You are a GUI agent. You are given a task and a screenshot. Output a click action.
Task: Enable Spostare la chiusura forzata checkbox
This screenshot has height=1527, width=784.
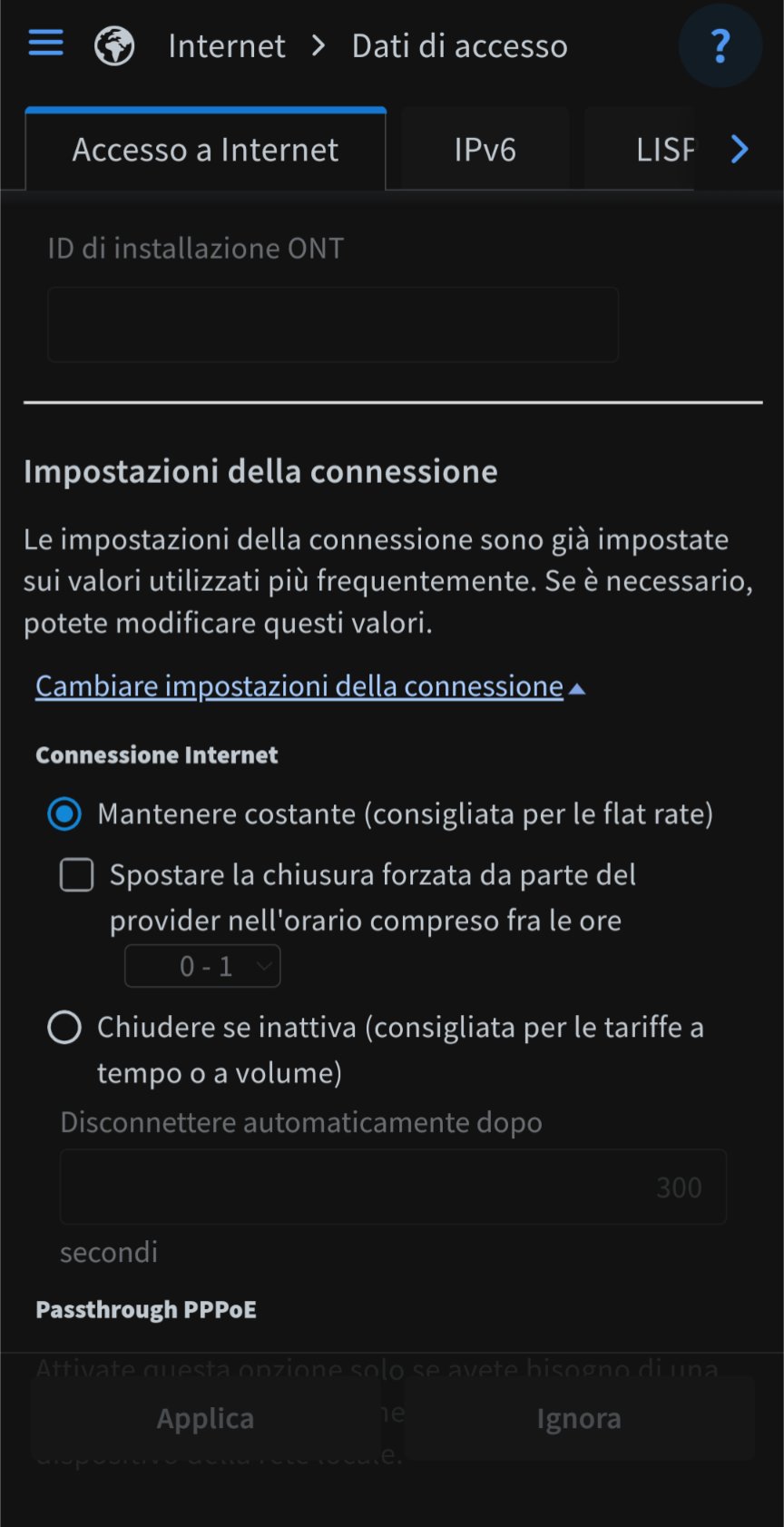point(77,875)
